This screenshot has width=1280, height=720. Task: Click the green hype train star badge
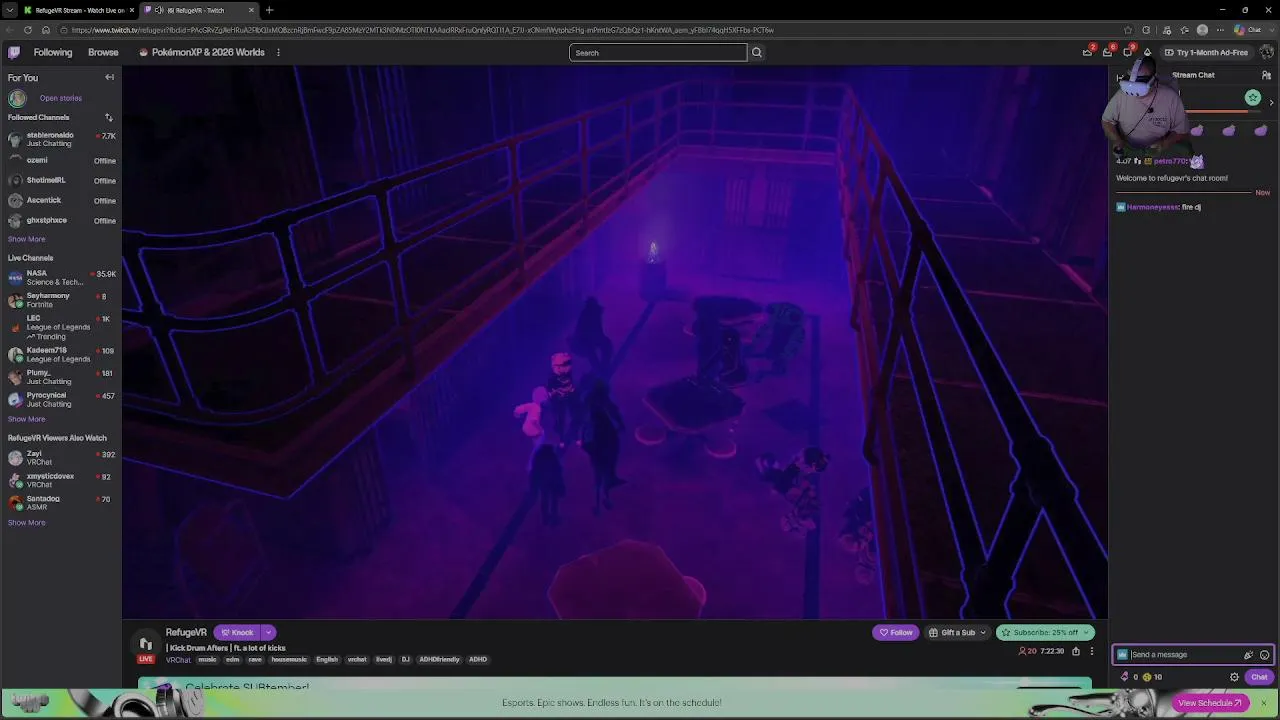pos(1253,97)
